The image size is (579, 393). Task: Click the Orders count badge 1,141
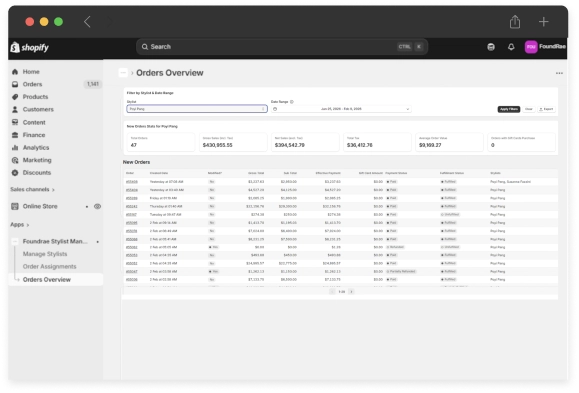[93, 84]
